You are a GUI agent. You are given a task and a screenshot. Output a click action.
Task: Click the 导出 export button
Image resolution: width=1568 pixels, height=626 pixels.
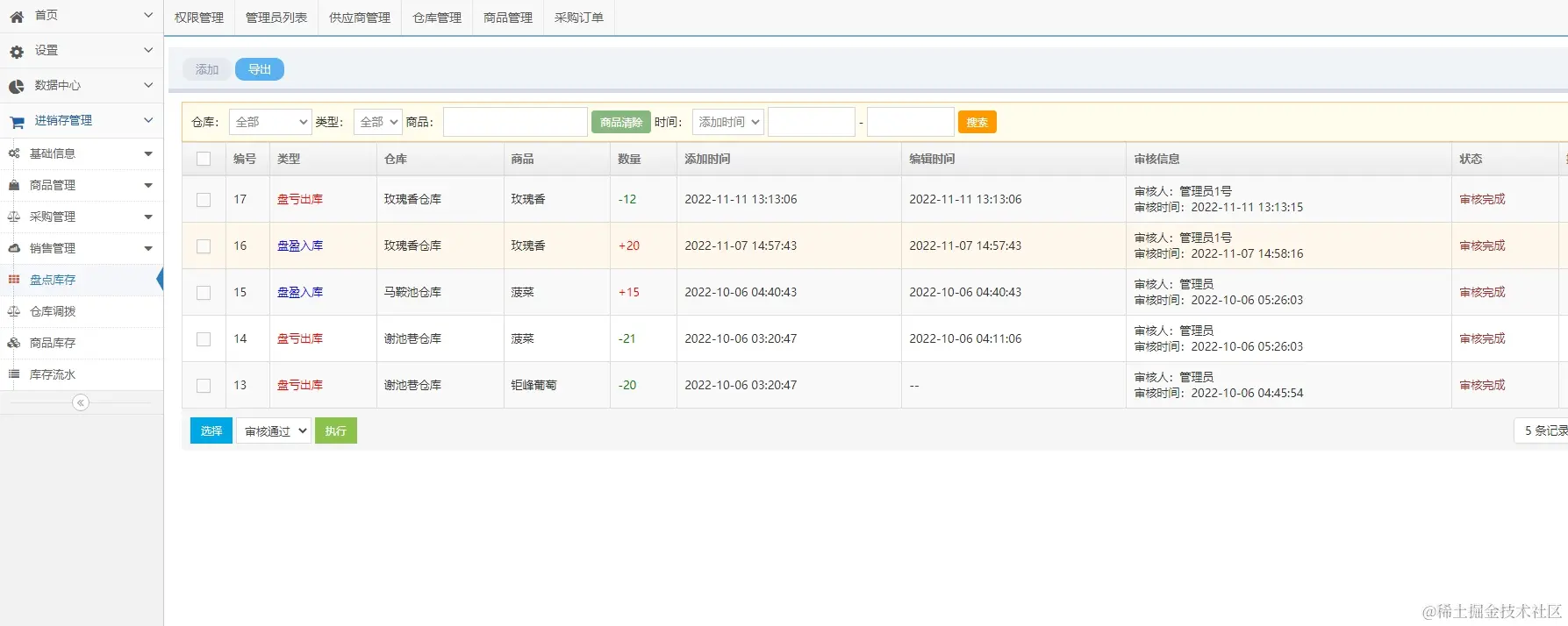pyautogui.click(x=260, y=69)
